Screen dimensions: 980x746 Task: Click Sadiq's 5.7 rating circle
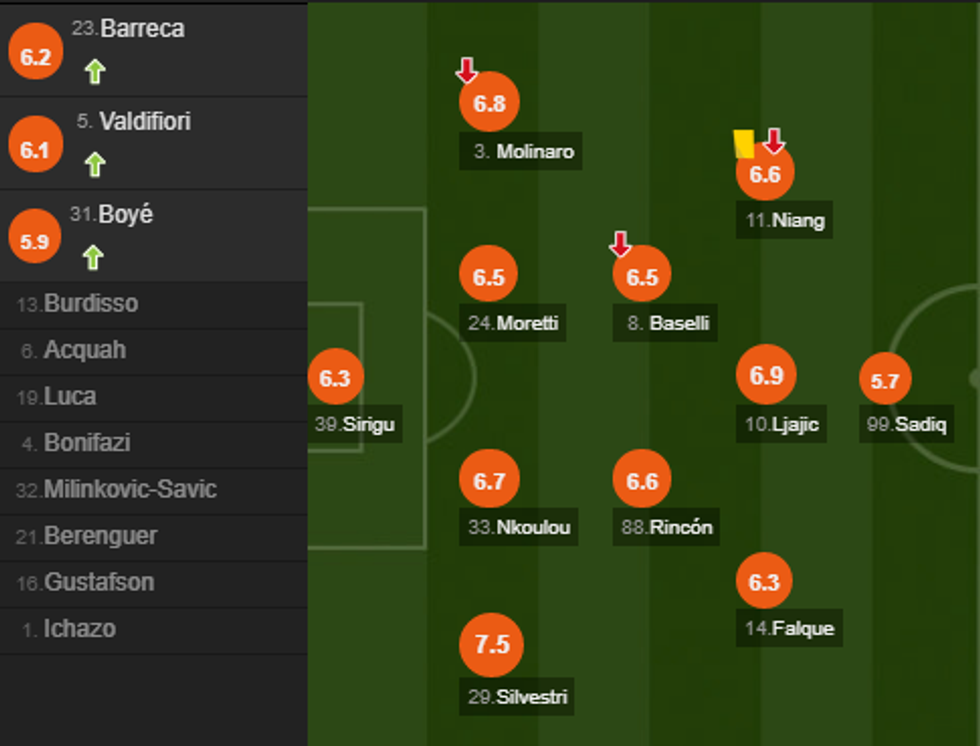coord(885,380)
